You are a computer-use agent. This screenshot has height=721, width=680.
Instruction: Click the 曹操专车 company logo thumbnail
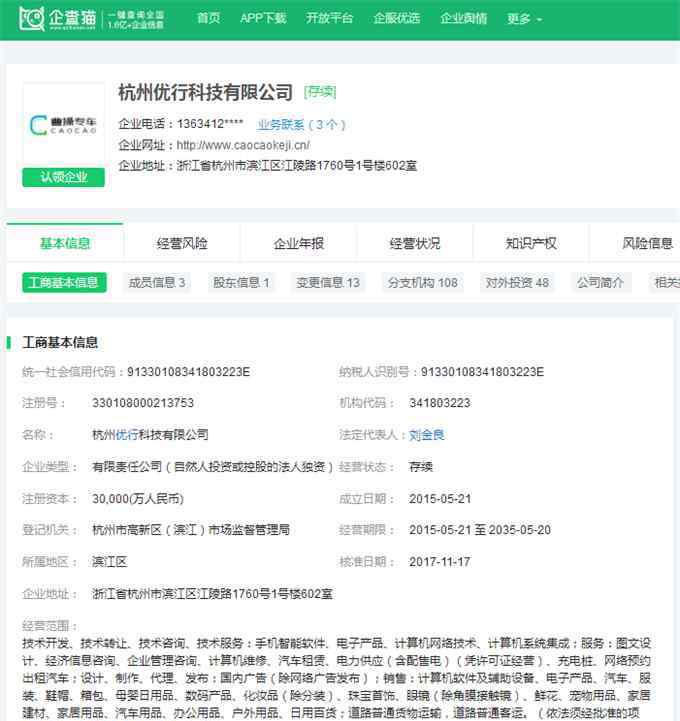[x=63, y=125]
